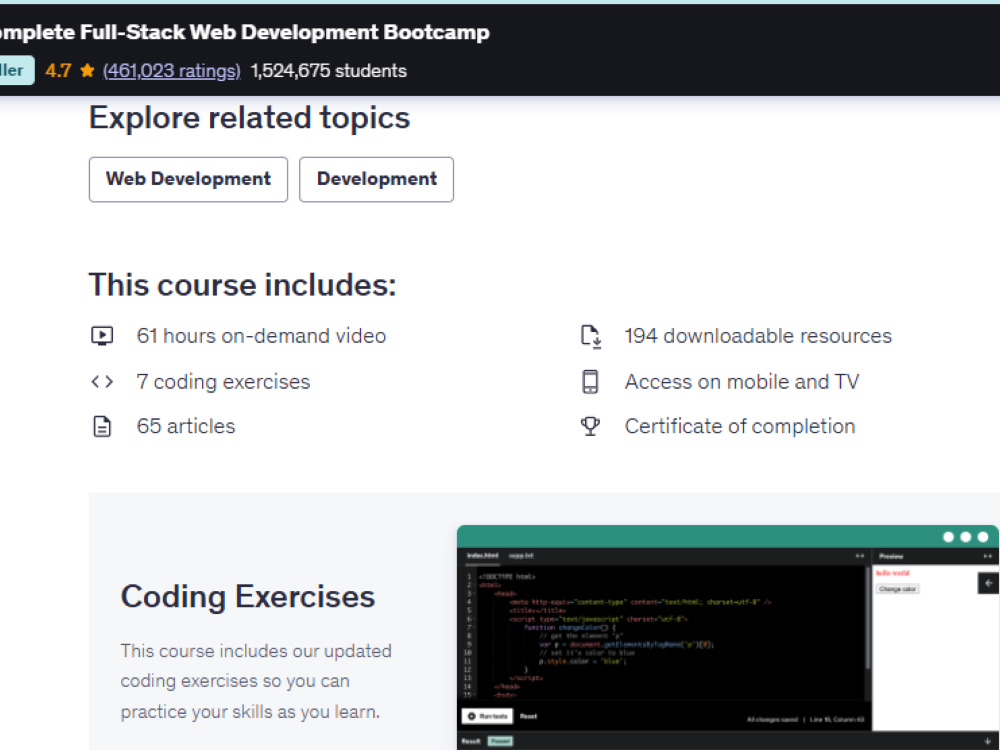This screenshot has width=1000, height=750.
Task: Click the back arrow icon in the preview pane
Action: [988, 583]
